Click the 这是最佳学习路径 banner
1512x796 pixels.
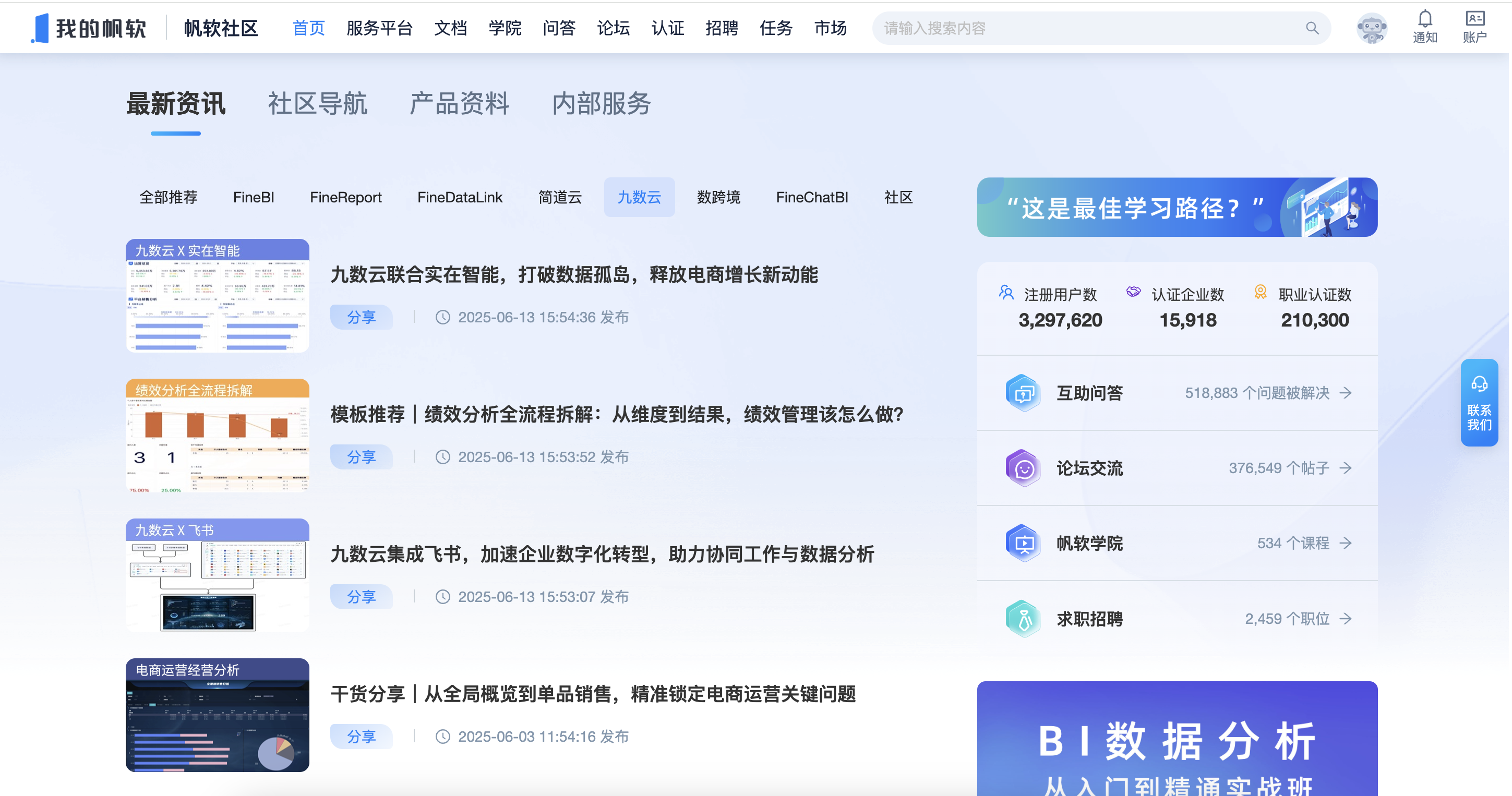pyautogui.click(x=1177, y=207)
